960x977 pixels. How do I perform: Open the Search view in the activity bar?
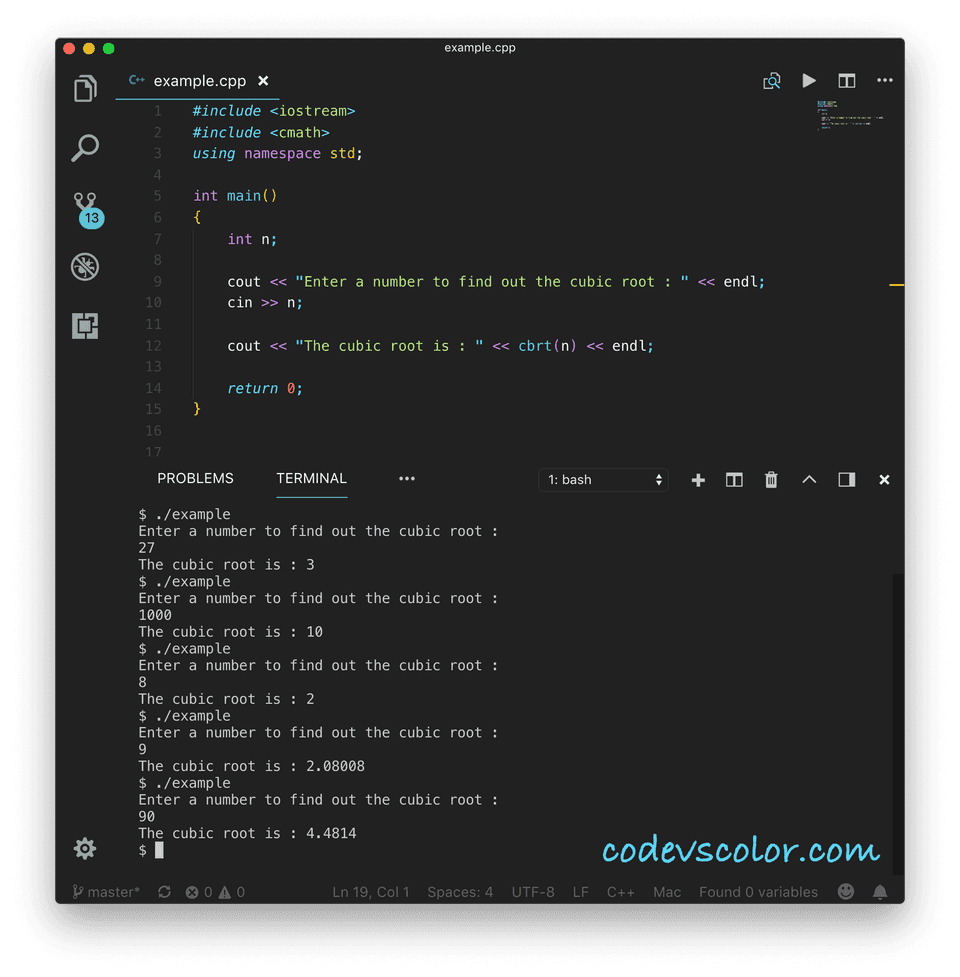point(85,148)
